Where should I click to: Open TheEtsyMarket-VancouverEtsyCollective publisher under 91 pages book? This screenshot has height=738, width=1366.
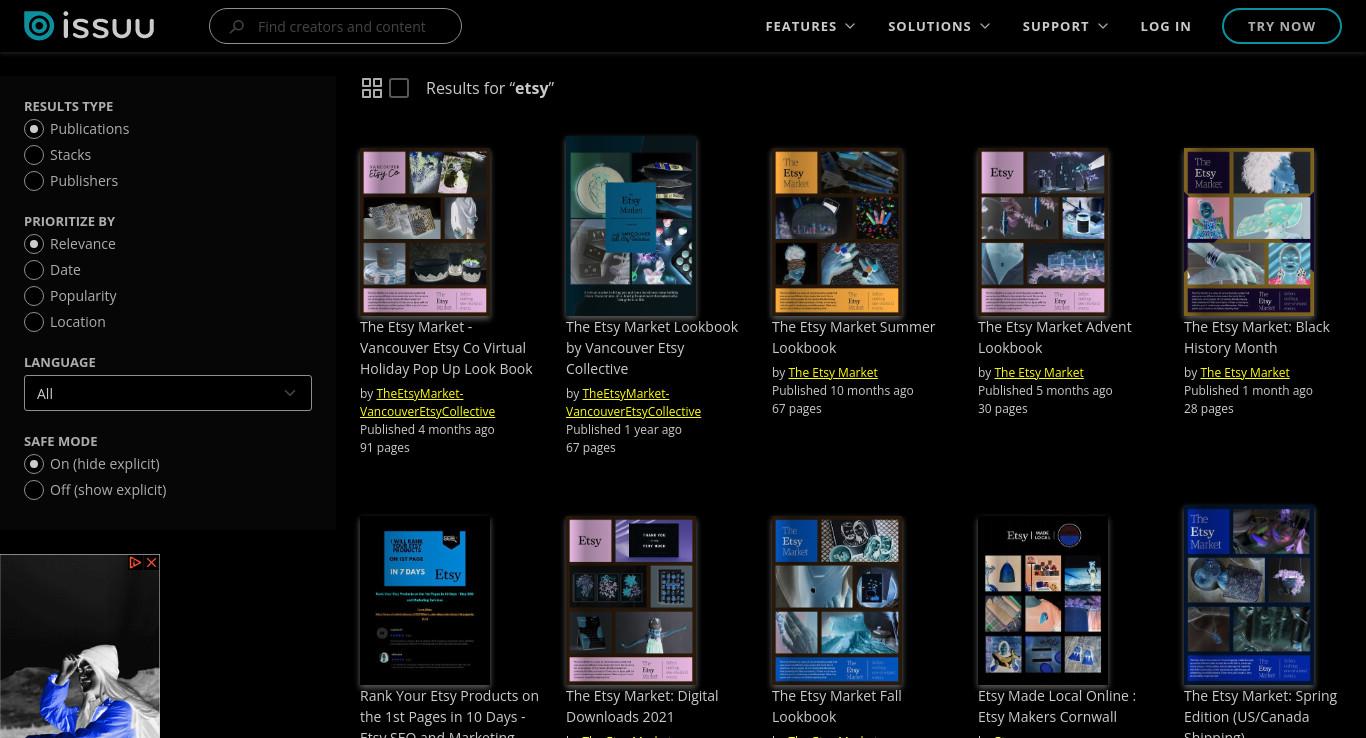(x=428, y=402)
